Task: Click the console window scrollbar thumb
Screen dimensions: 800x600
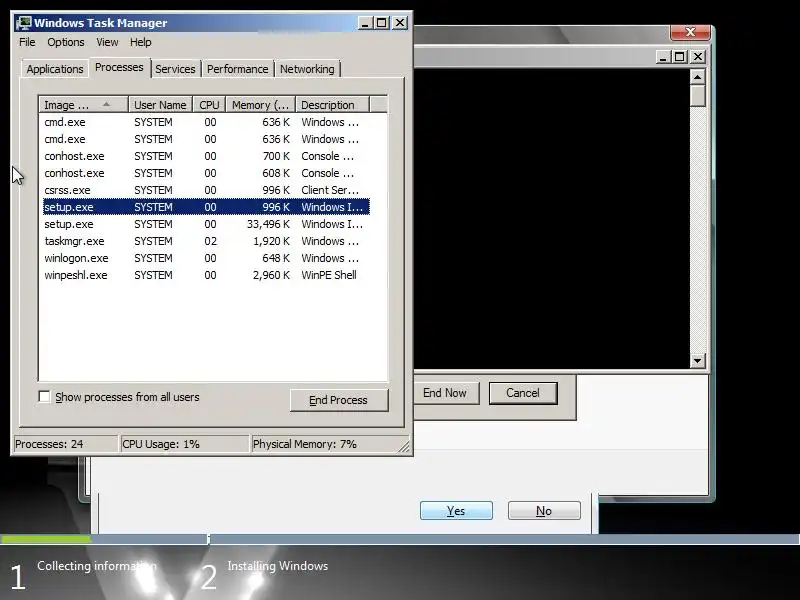Action: click(697, 96)
